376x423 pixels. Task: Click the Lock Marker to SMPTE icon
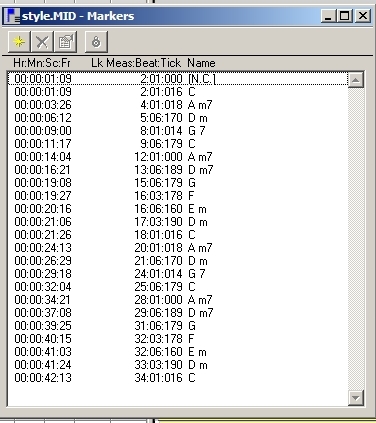pos(96,42)
